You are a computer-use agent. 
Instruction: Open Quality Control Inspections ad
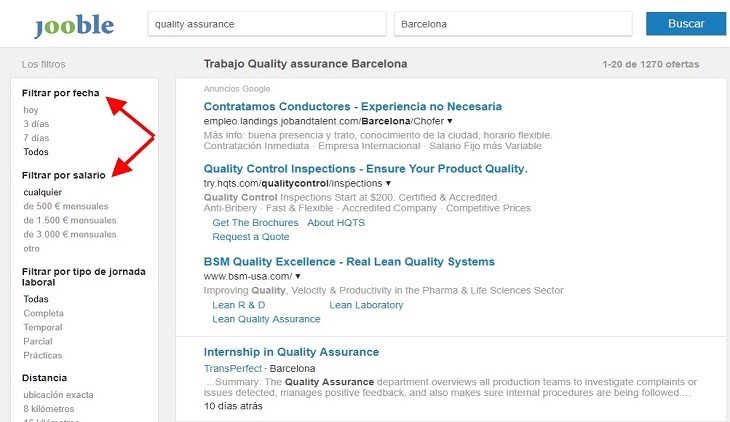(365, 169)
